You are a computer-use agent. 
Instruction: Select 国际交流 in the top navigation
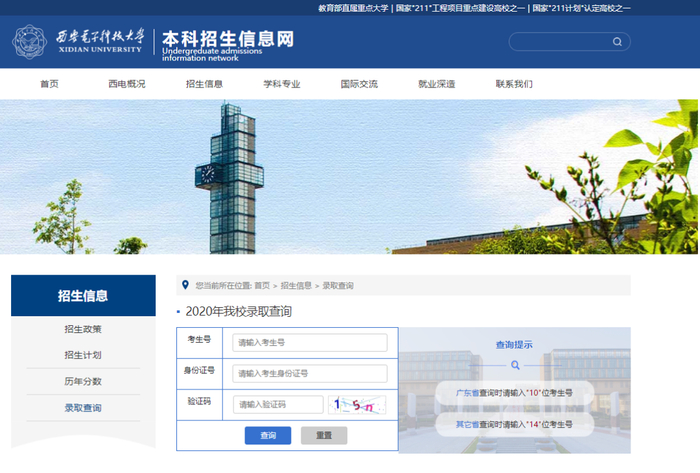(359, 84)
